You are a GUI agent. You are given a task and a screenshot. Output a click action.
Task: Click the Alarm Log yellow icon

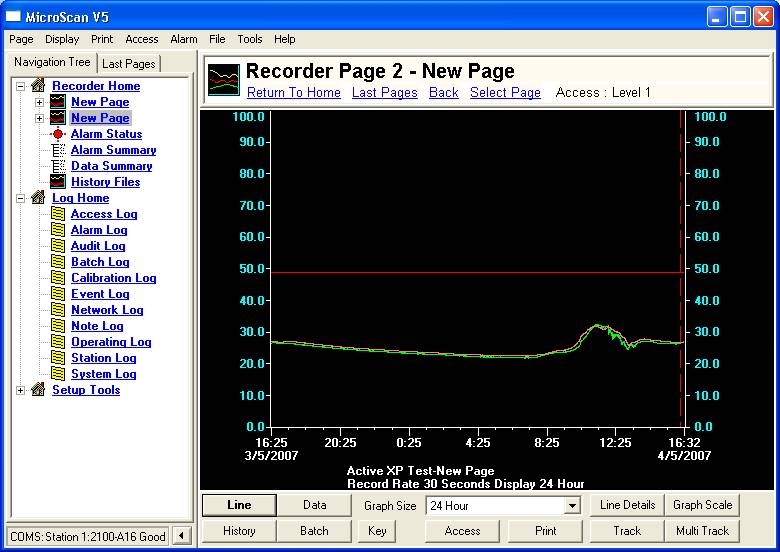[58, 230]
